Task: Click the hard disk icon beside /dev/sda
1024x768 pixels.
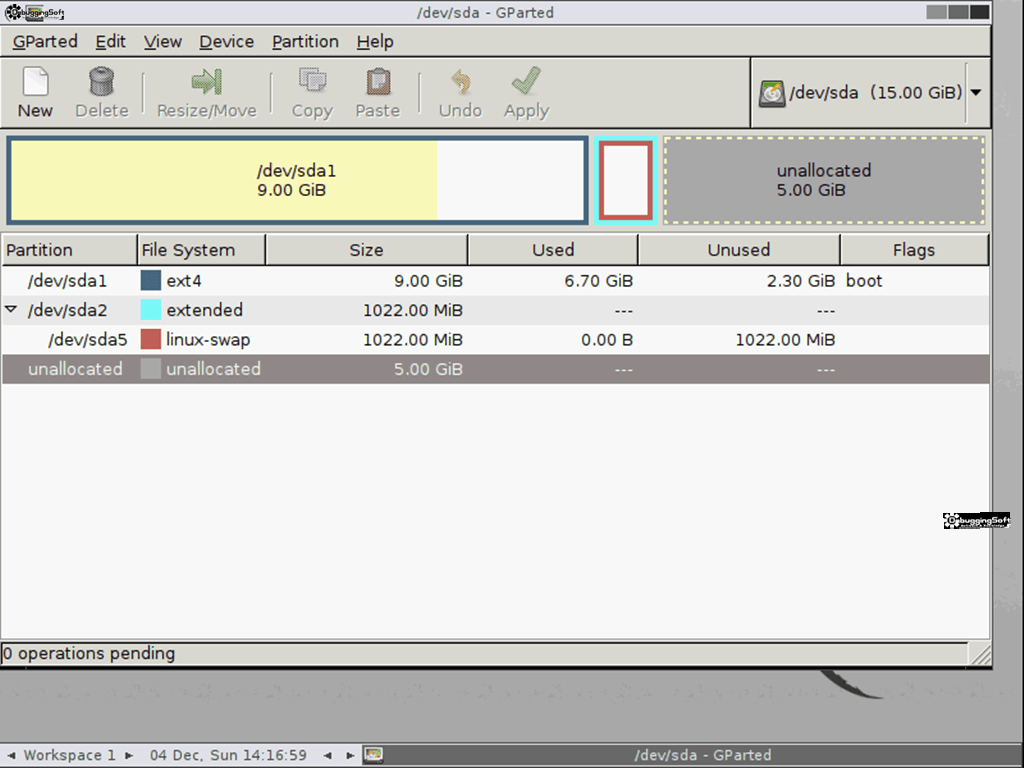Action: [x=771, y=93]
